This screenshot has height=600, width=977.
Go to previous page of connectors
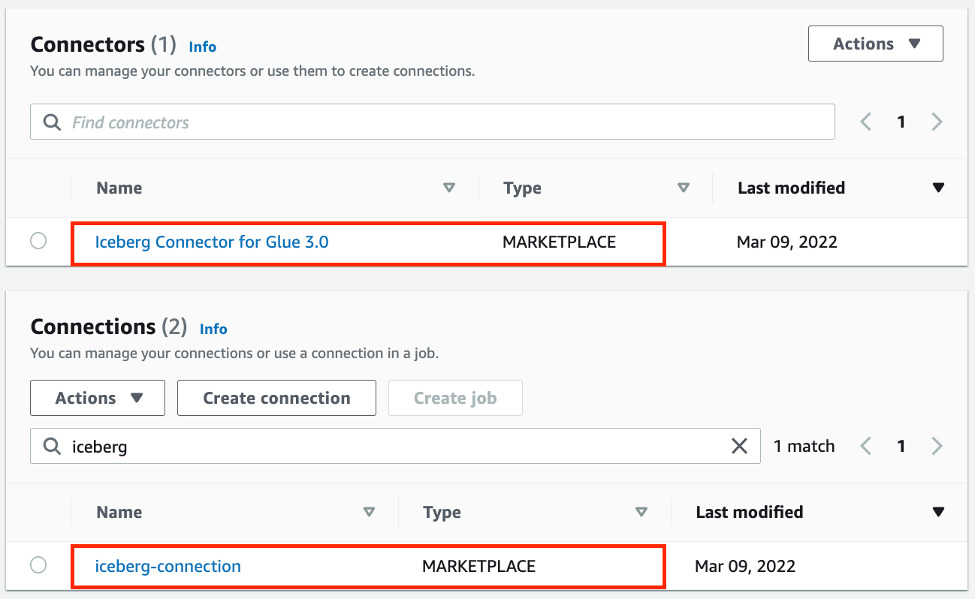(x=866, y=122)
